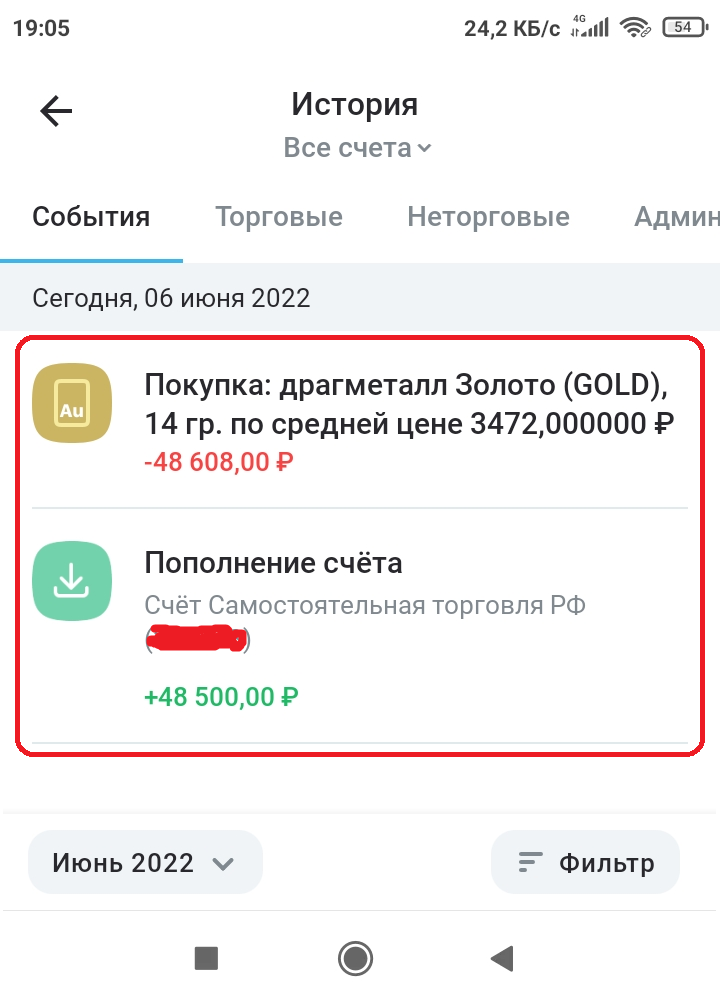Expand the chevron next to Все счета
This screenshot has height=998, width=720.
point(424,148)
